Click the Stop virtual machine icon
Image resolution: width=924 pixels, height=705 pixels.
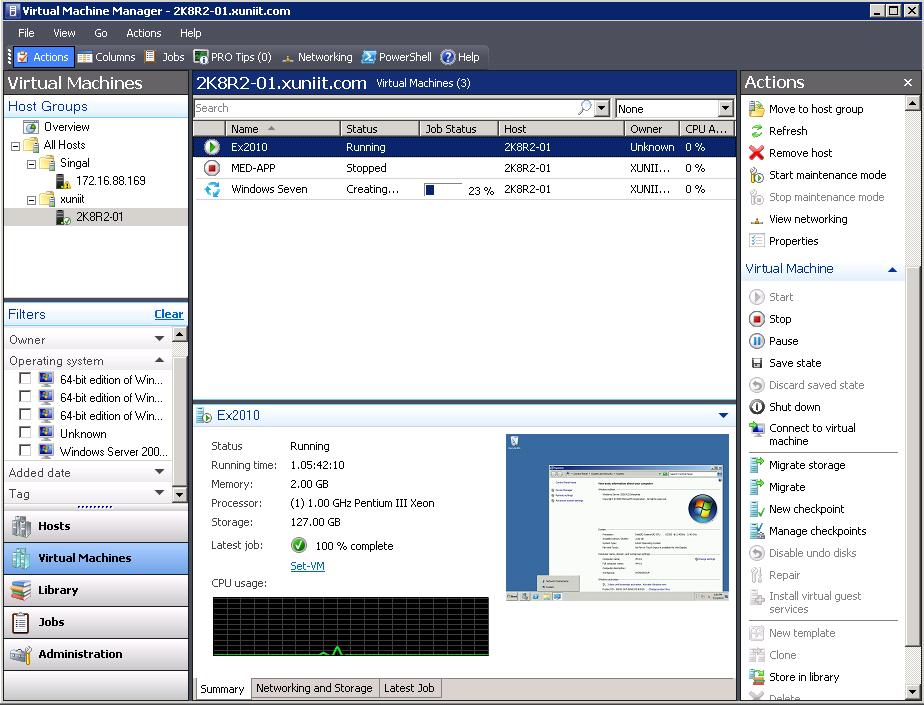click(757, 319)
